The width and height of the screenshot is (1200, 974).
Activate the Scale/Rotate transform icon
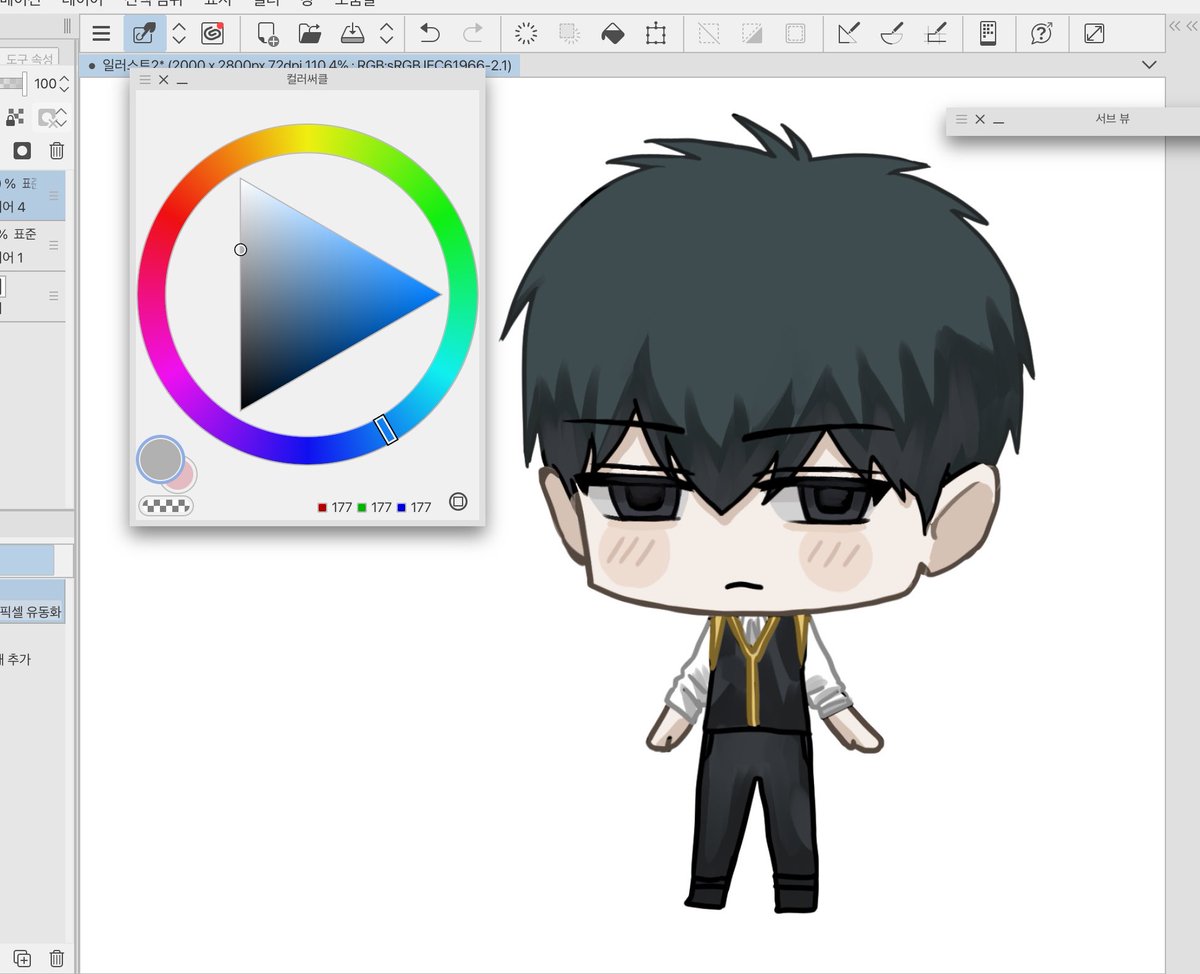[x=655, y=34]
